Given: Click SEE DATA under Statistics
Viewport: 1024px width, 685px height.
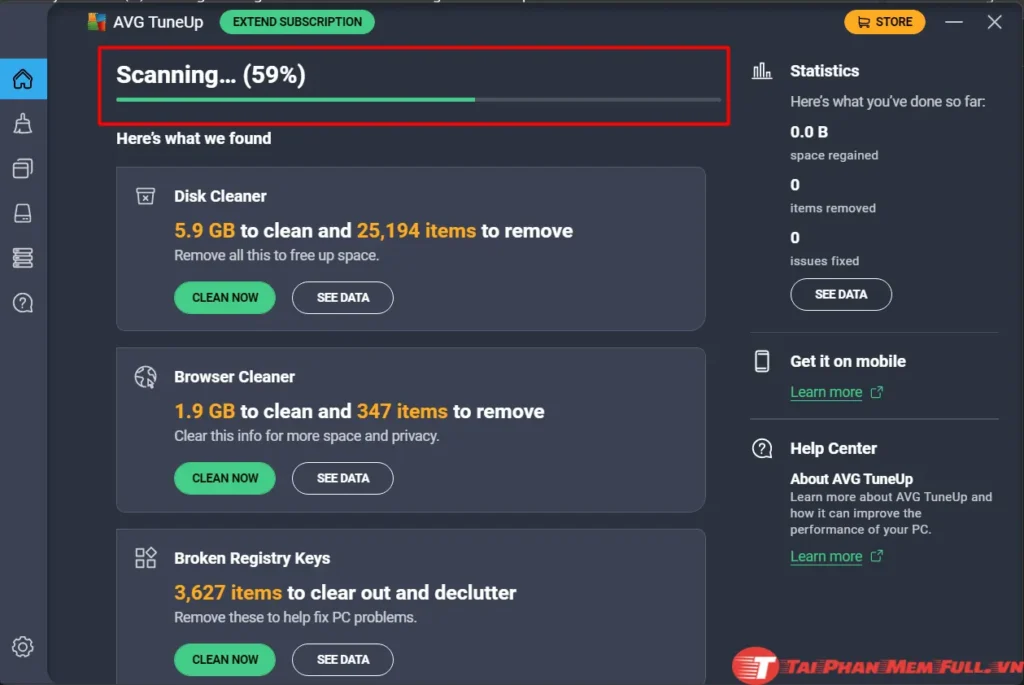Looking at the screenshot, I should click(x=841, y=294).
